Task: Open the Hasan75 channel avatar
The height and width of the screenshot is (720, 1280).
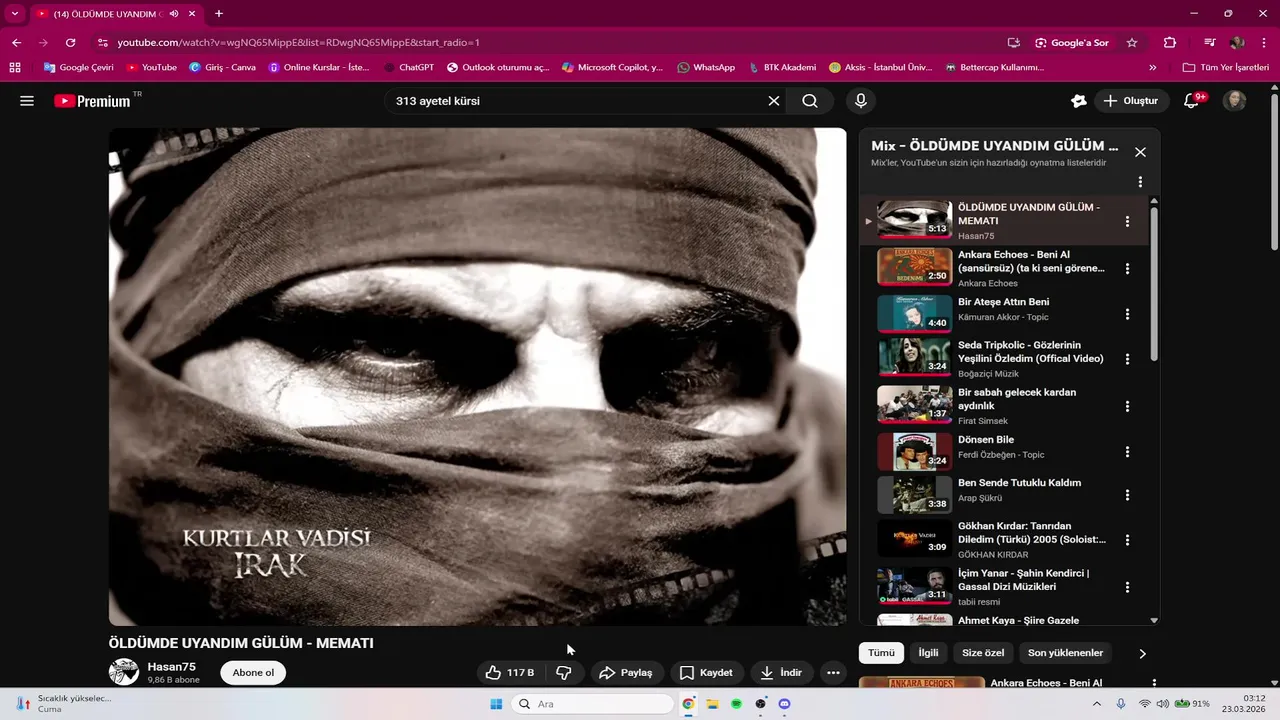Action: [x=124, y=672]
